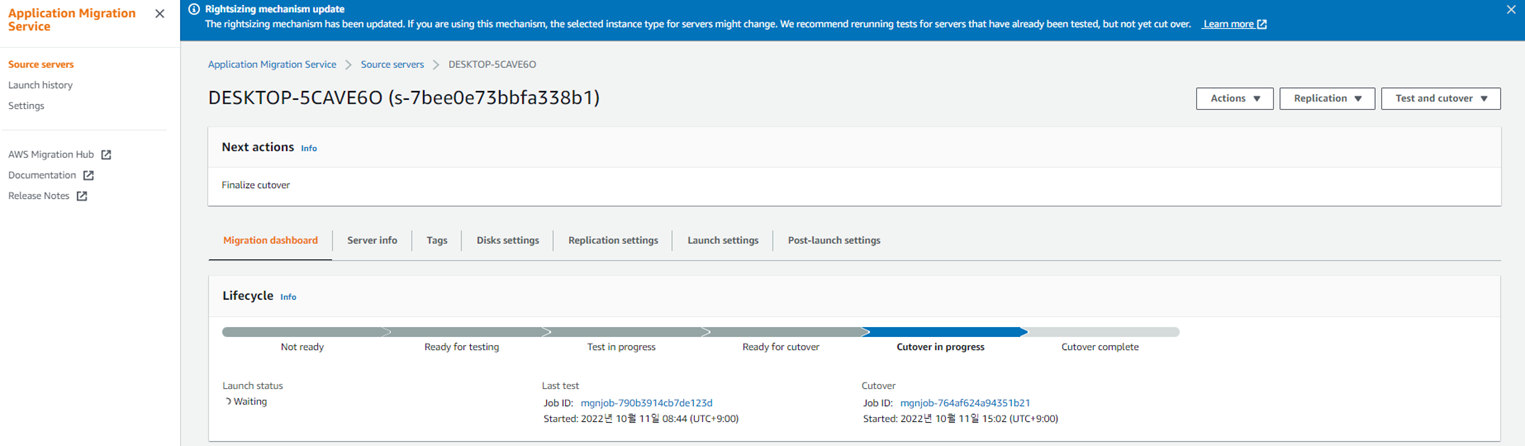The image size is (1525, 446).
Task: Open the AWS Migration Hub link
Action: pyautogui.click(x=51, y=155)
